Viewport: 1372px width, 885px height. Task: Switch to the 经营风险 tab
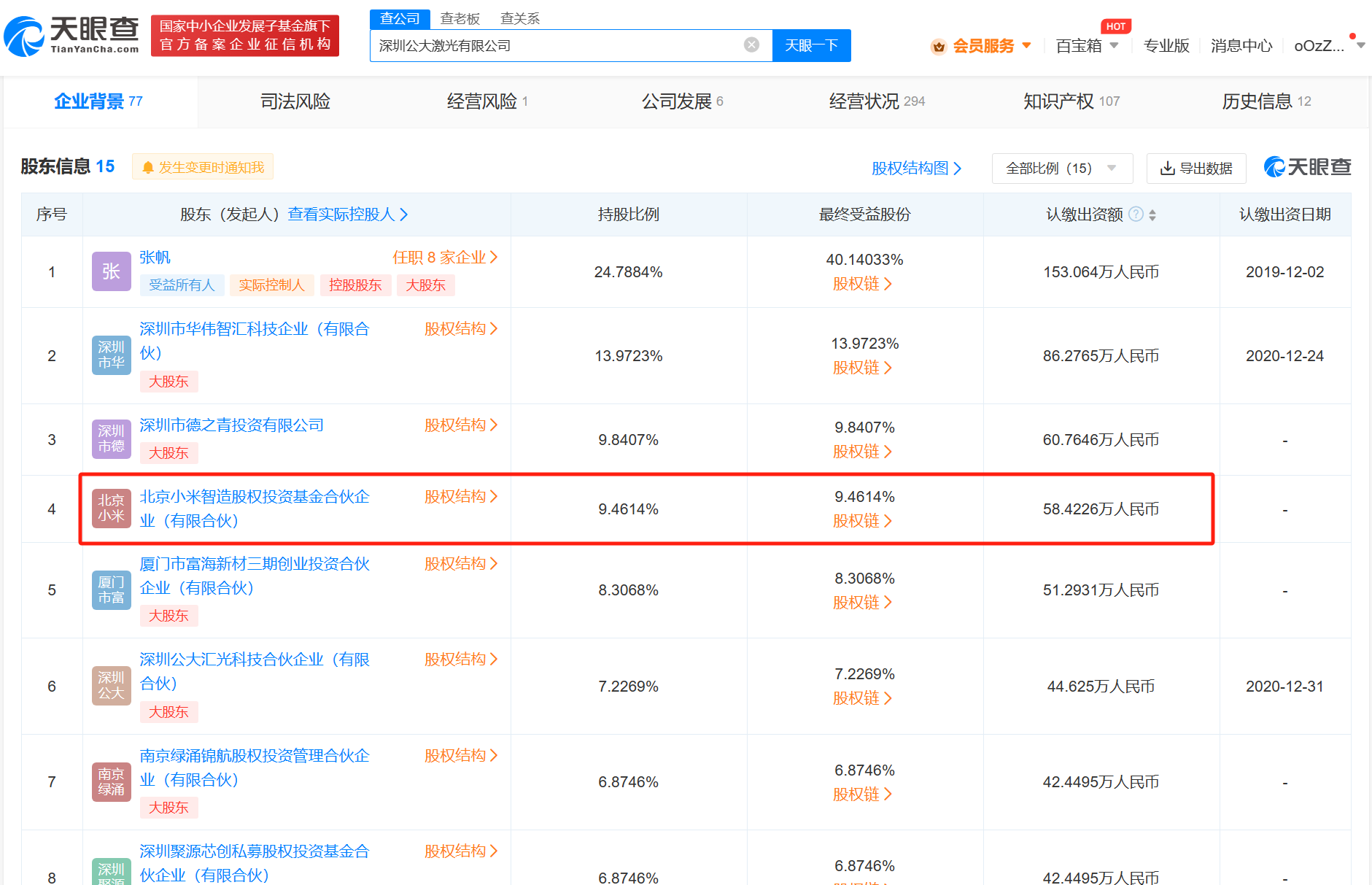[487, 101]
